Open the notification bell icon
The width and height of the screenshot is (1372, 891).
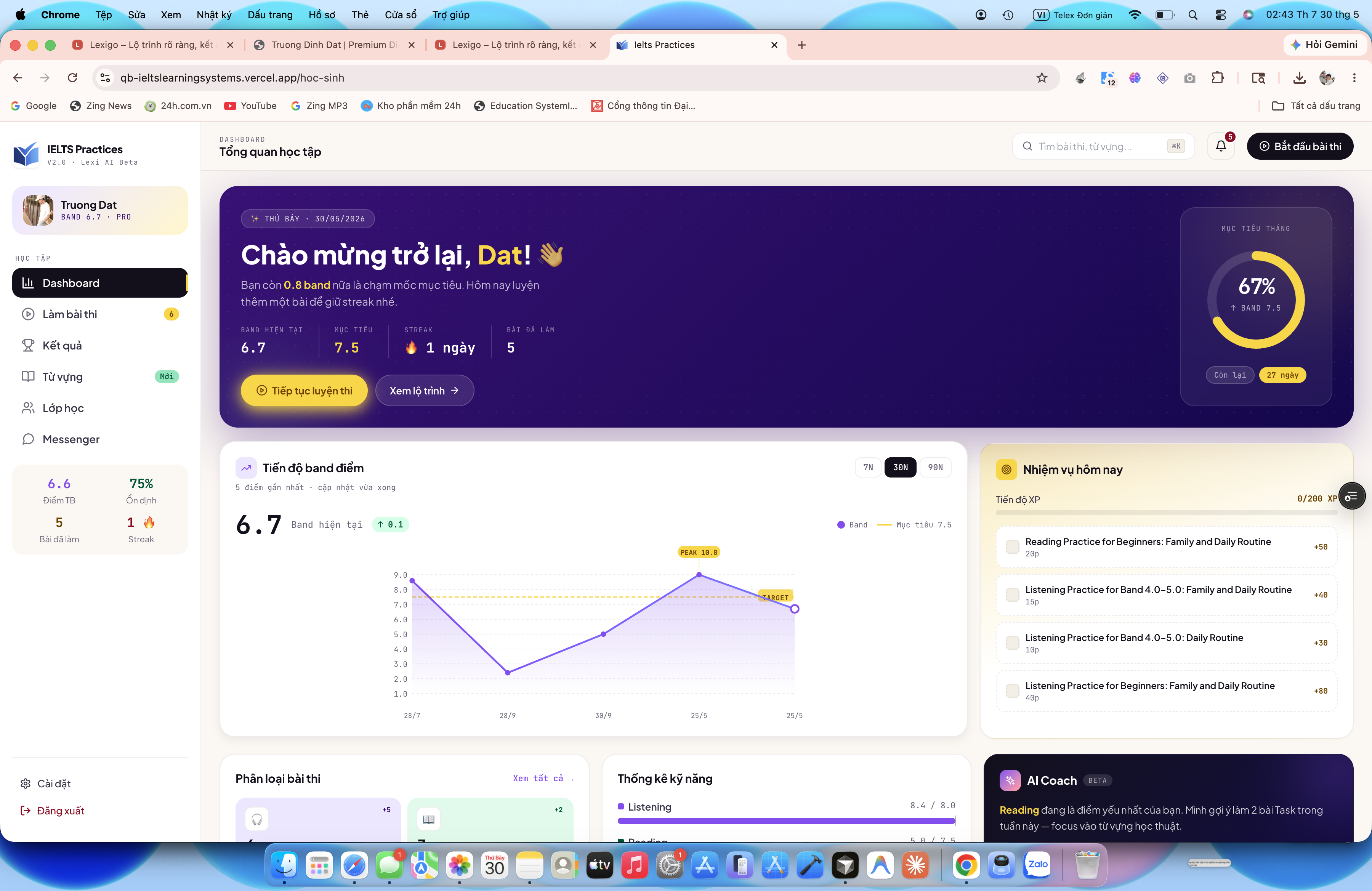tap(1220, 146)
